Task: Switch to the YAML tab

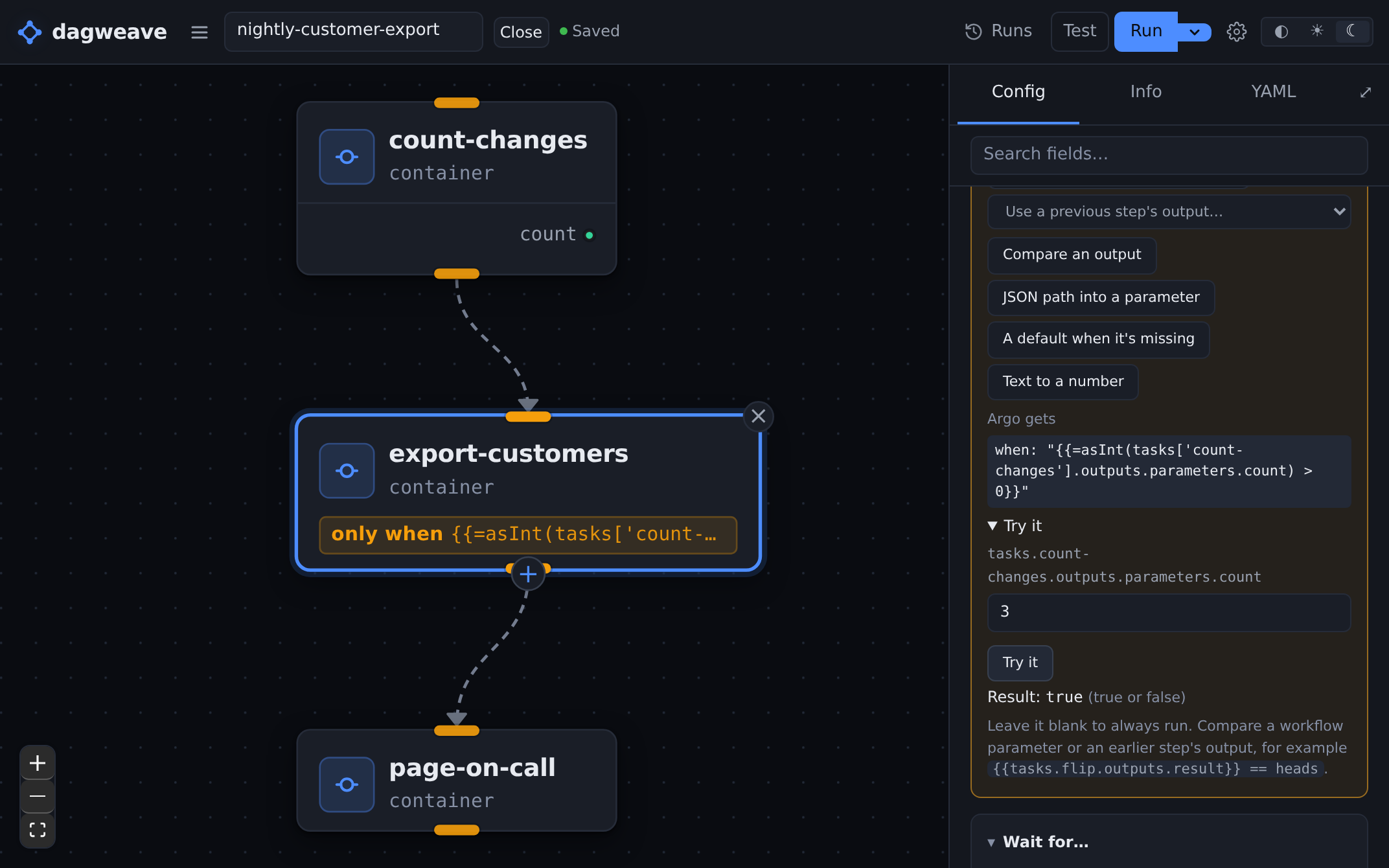Action: (1273, 92)
